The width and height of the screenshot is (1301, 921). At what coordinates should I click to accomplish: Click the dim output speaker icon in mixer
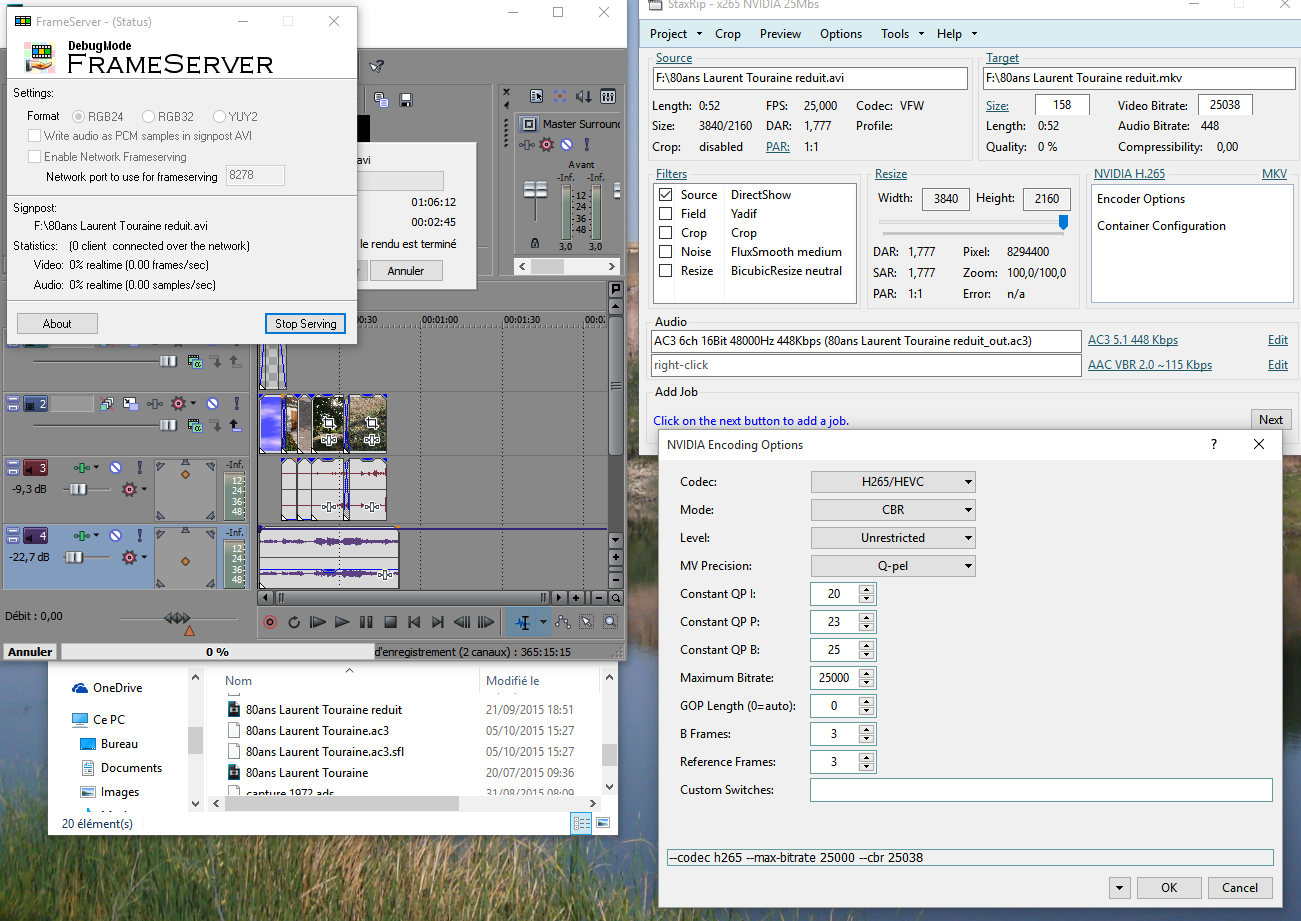point(584,97)
